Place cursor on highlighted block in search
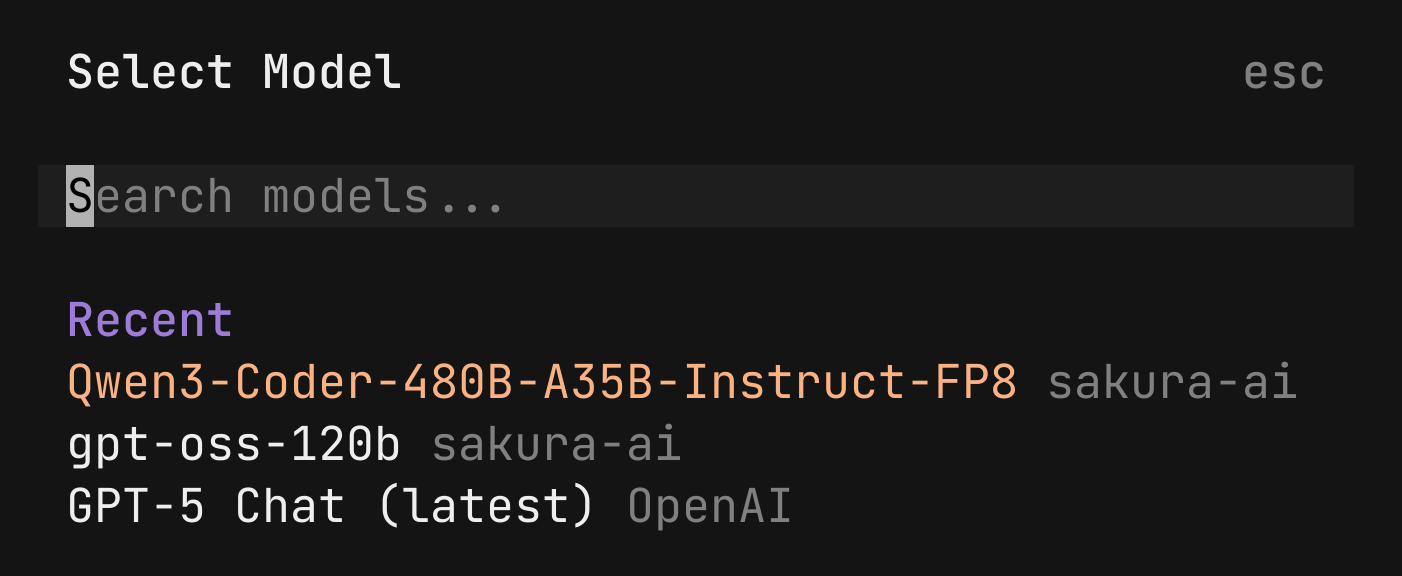Viewport: 1402px width, 576px height. pos(80,196)
